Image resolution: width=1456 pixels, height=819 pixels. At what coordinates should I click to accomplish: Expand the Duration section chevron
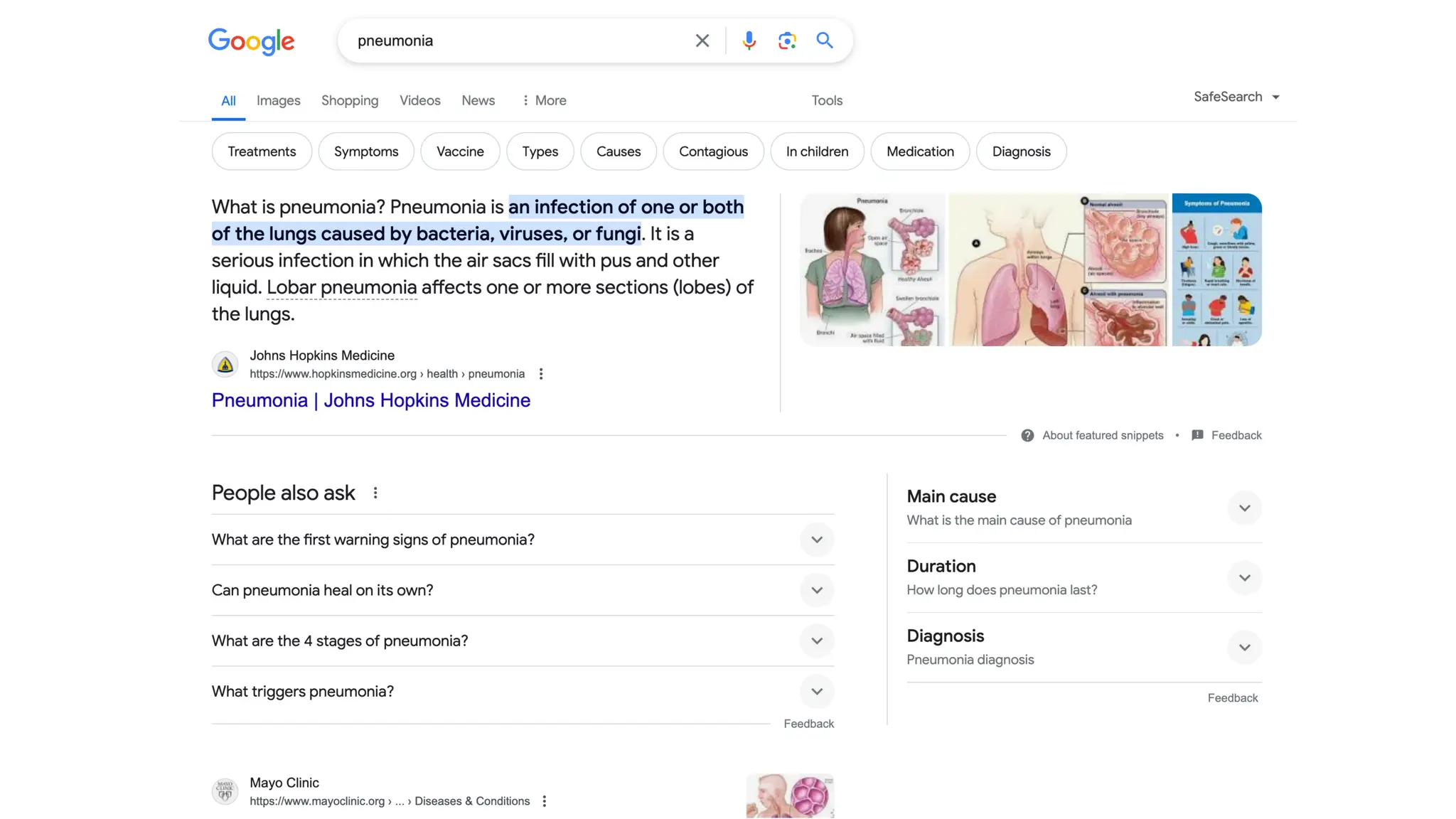click(x=1243, y=578)
